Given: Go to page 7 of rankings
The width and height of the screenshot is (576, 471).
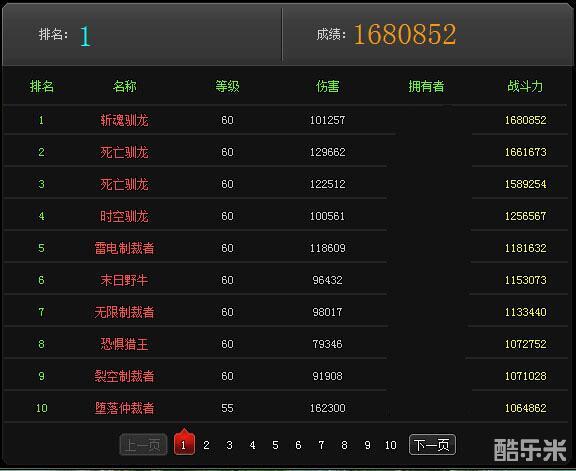Looking at the screenshot, I should (x=321, y=445).
